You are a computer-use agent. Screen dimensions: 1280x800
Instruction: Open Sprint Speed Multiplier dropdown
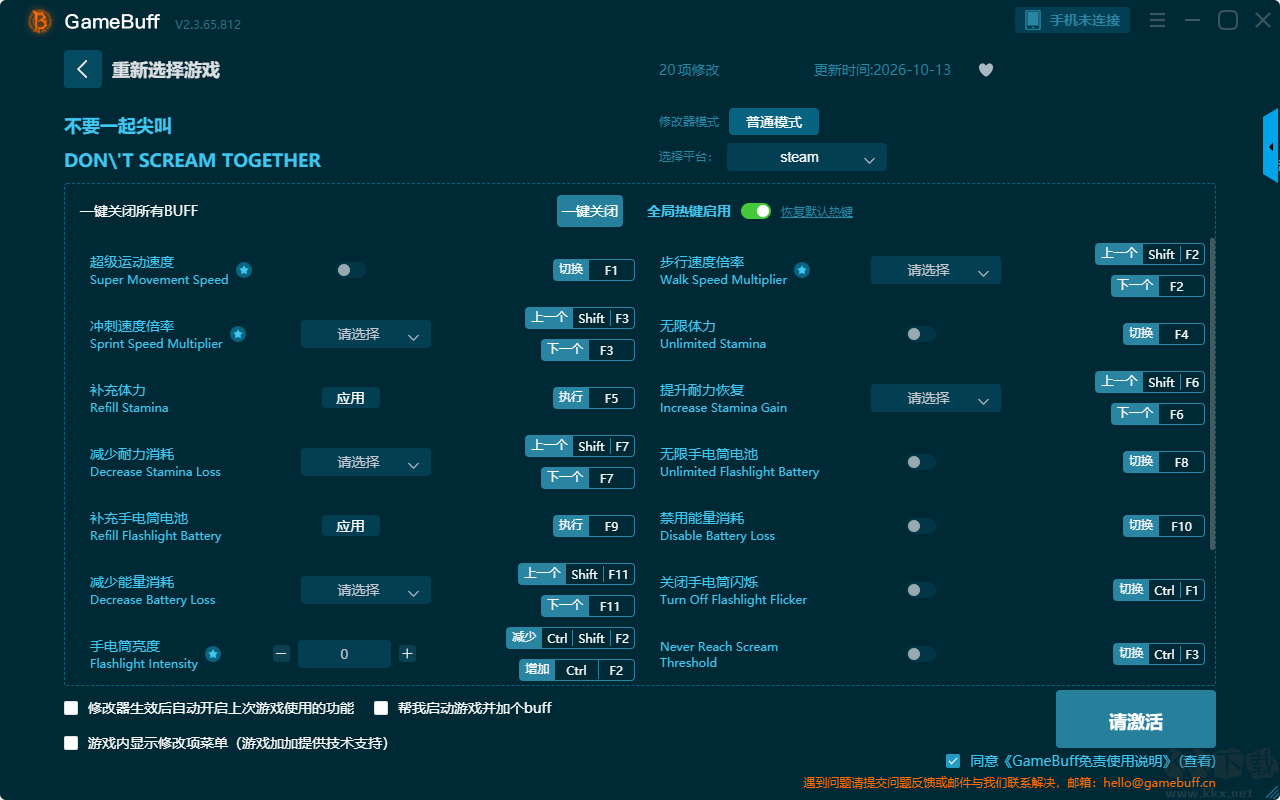[366, 334]
